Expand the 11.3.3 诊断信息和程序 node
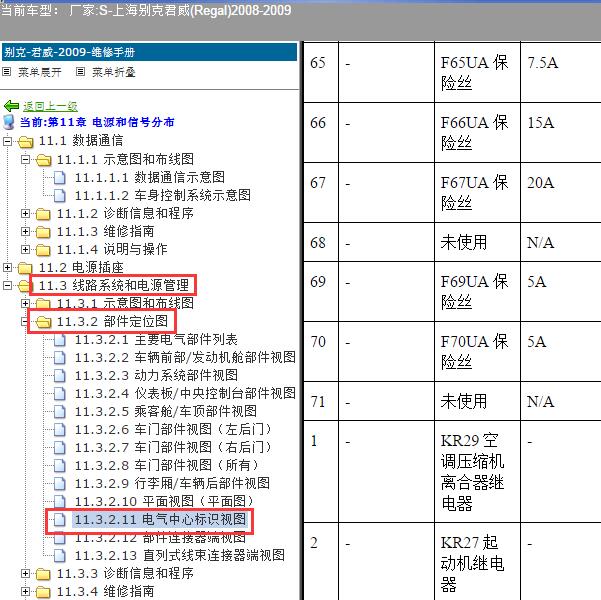The image size is (601, 600). [25, 573]
